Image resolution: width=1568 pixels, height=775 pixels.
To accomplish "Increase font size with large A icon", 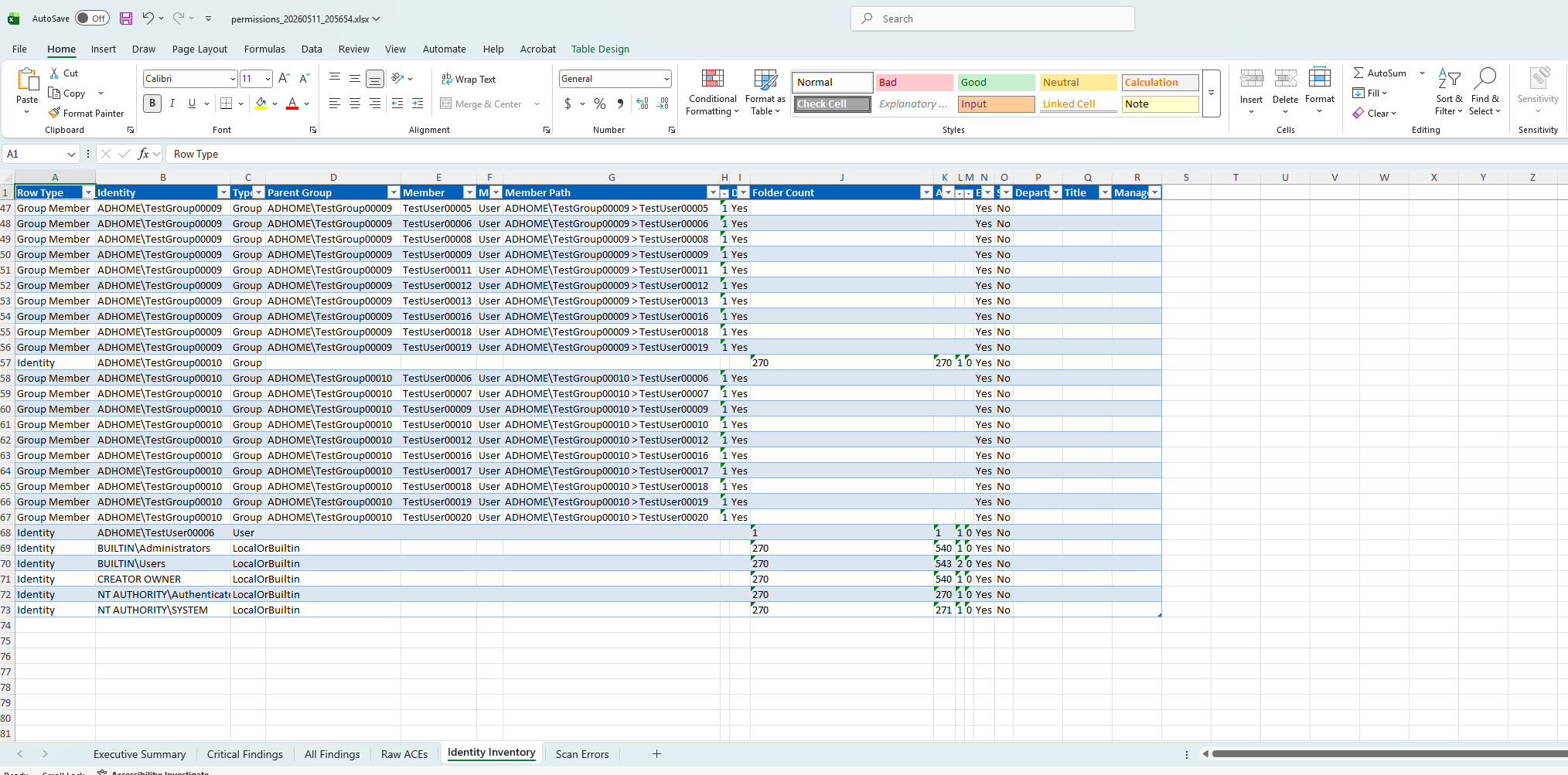I will (x=284, y=78).
